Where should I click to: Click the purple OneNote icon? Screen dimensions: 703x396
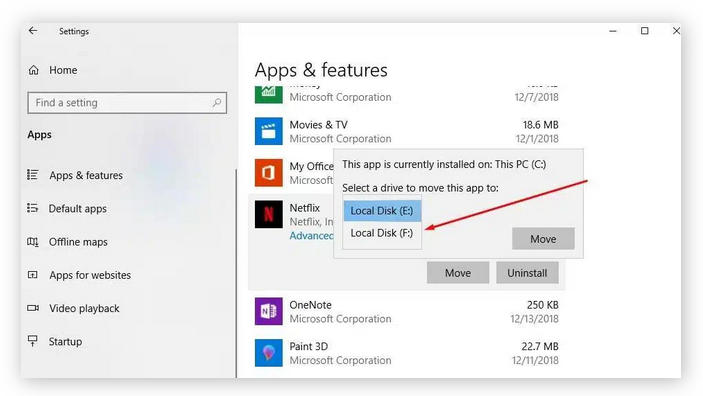269,311
